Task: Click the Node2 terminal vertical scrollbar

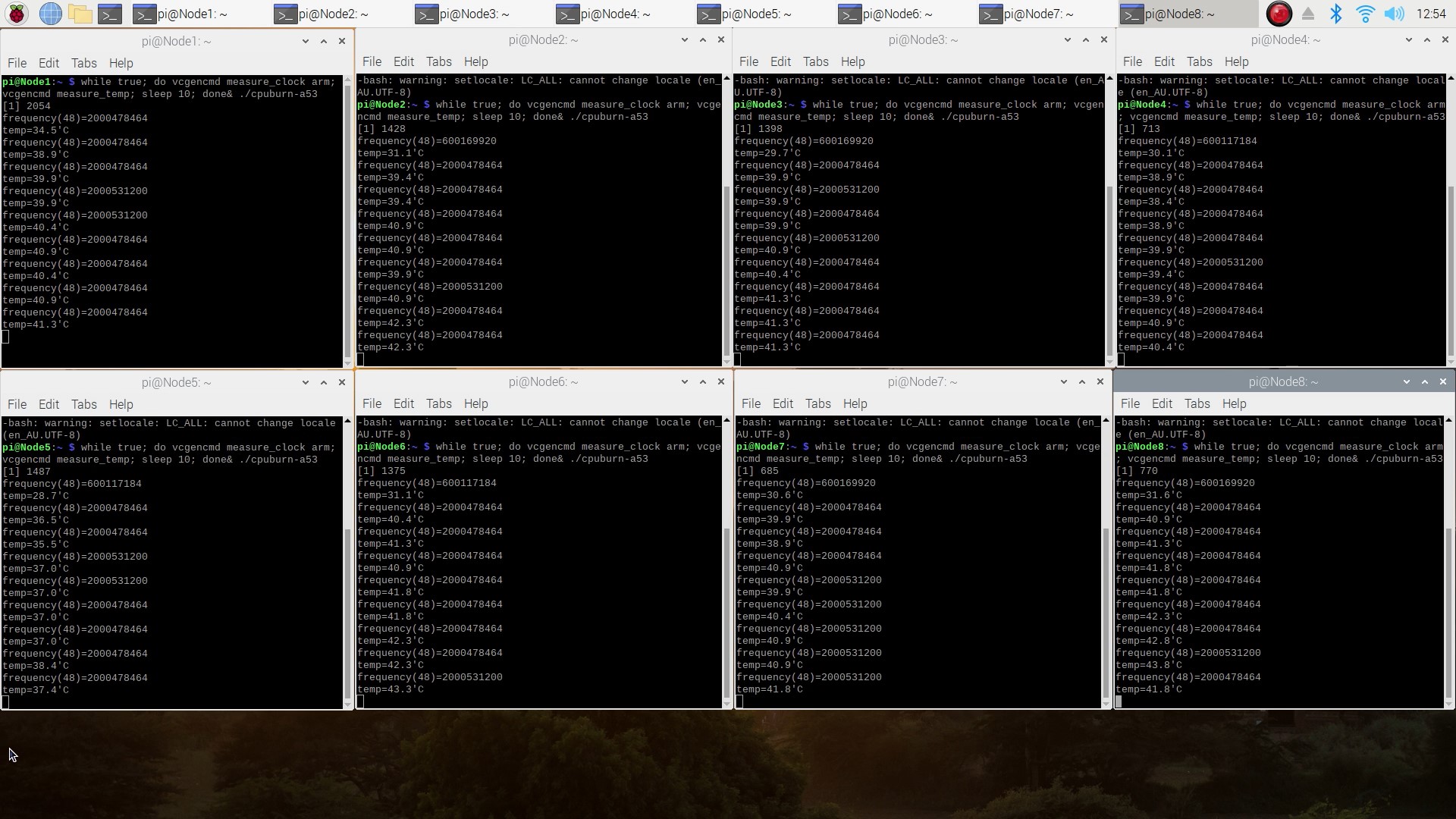Action: [x=726, y=265]
